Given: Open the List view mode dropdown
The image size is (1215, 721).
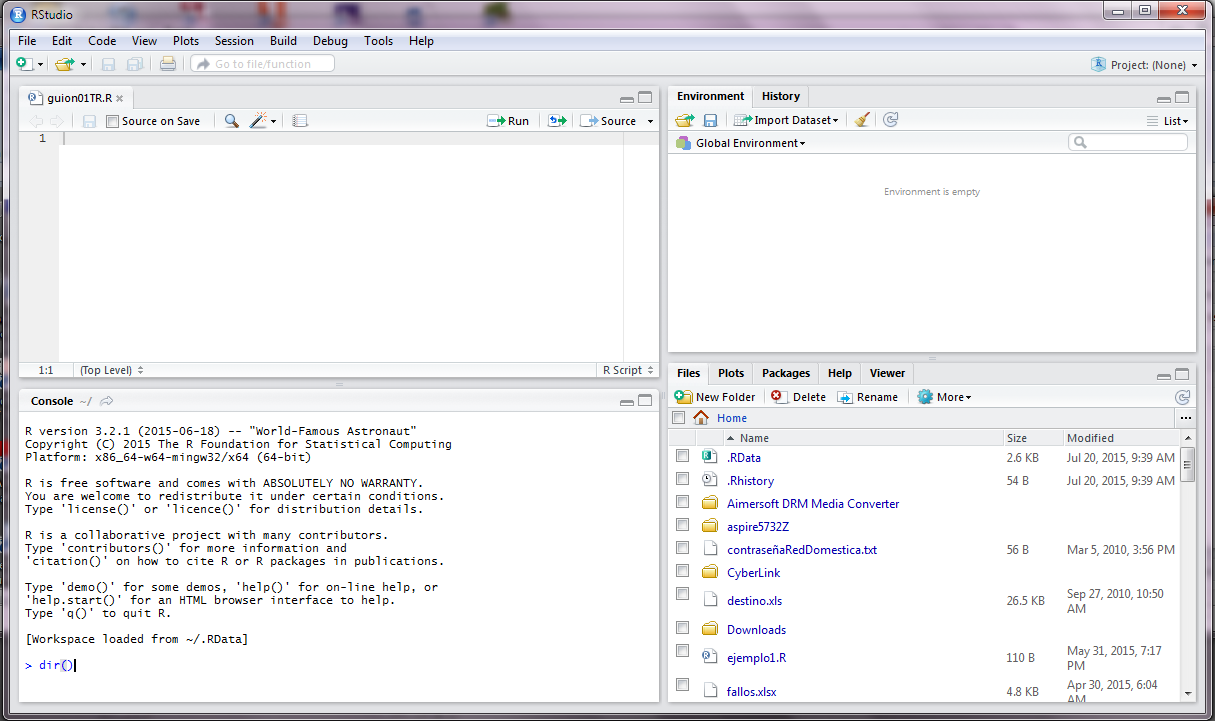Looking at the screenshot, I should (1167, 121).
